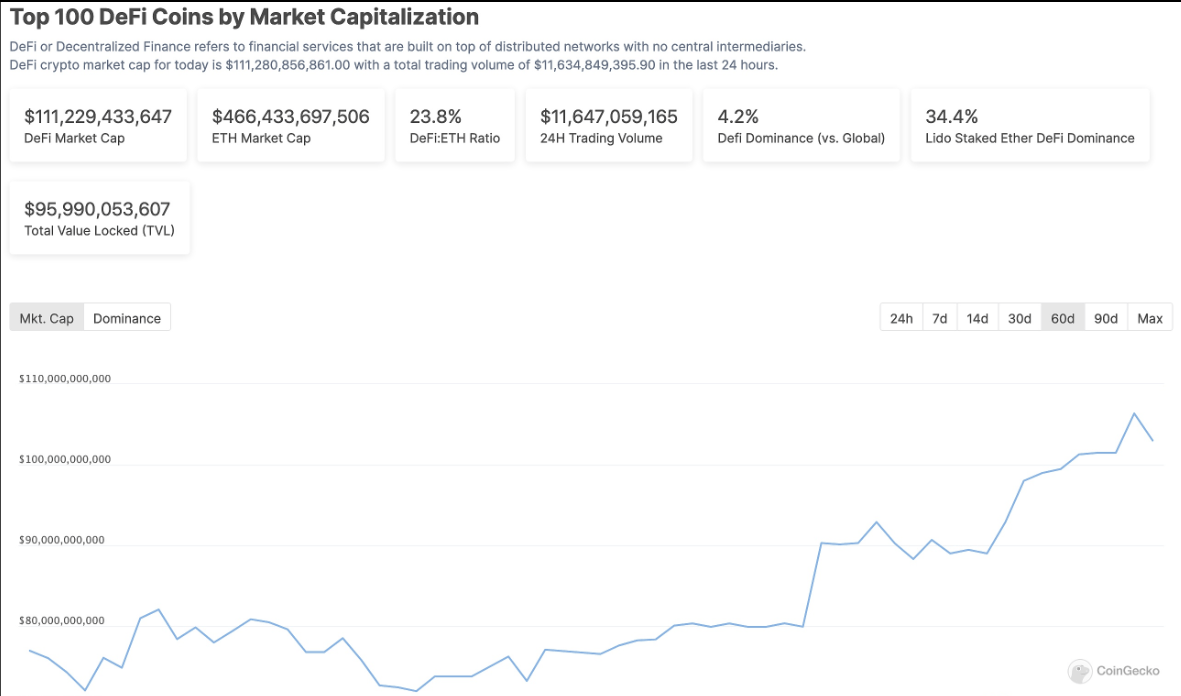Click the Total Value Locked (TVL) card
The width and height of the screenshot is (1181, 696).
pos(99,218)
